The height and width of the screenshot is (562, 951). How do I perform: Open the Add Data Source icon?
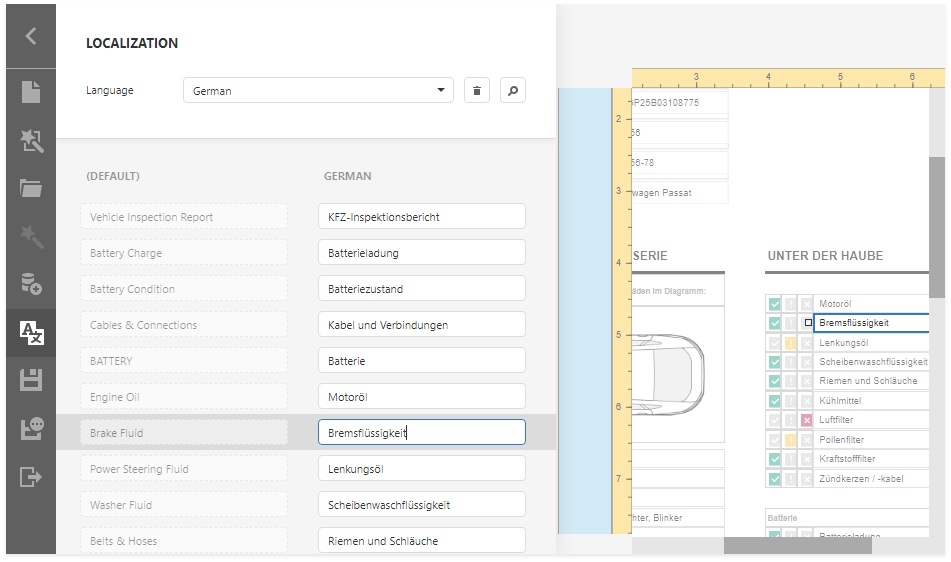[x=31, y=284]
